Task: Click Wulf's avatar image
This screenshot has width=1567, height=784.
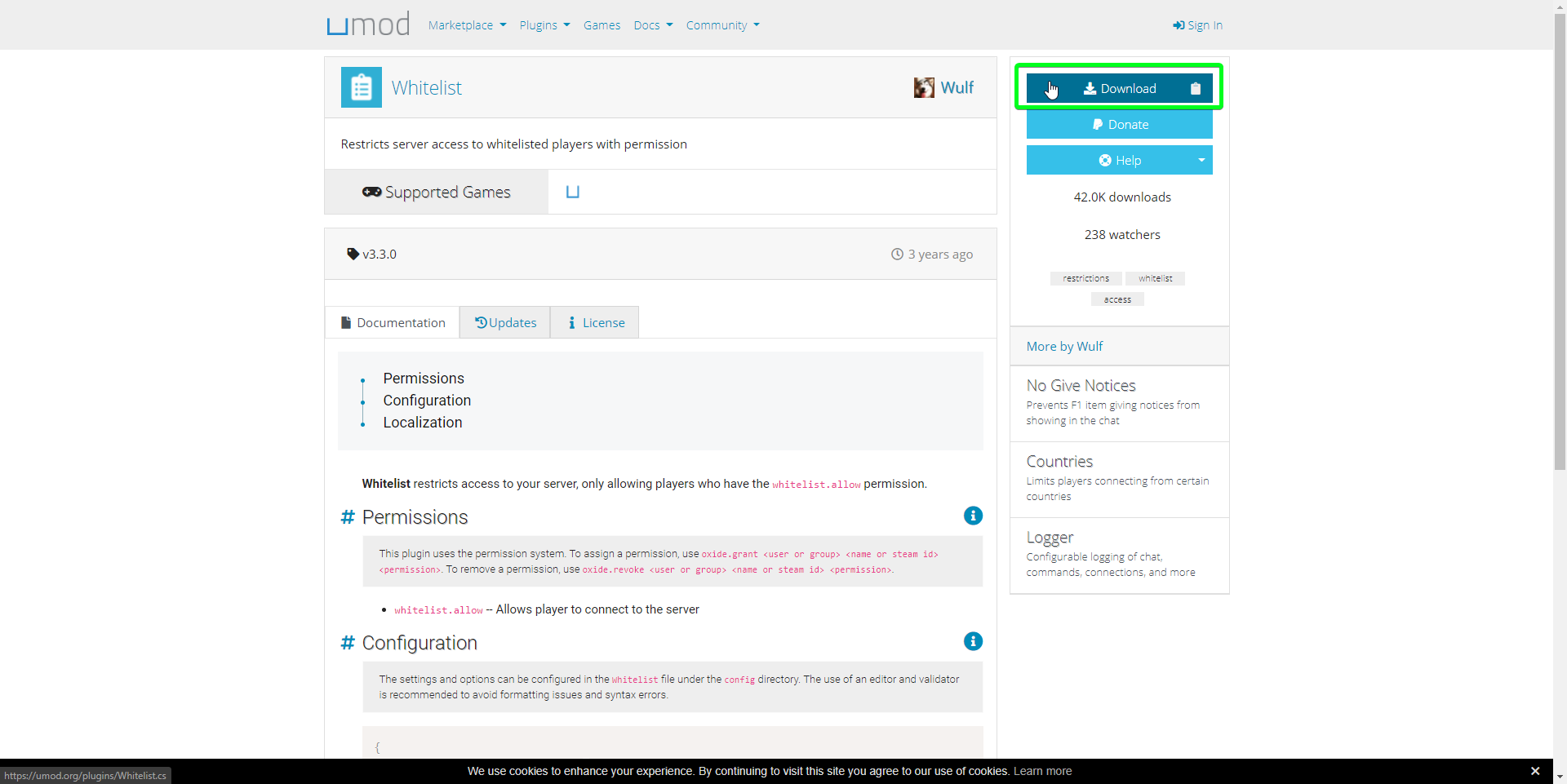Action: (924, 87)
